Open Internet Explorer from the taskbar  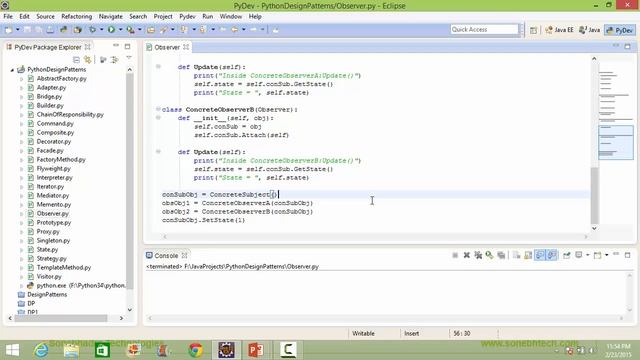[x=41, y=350]
